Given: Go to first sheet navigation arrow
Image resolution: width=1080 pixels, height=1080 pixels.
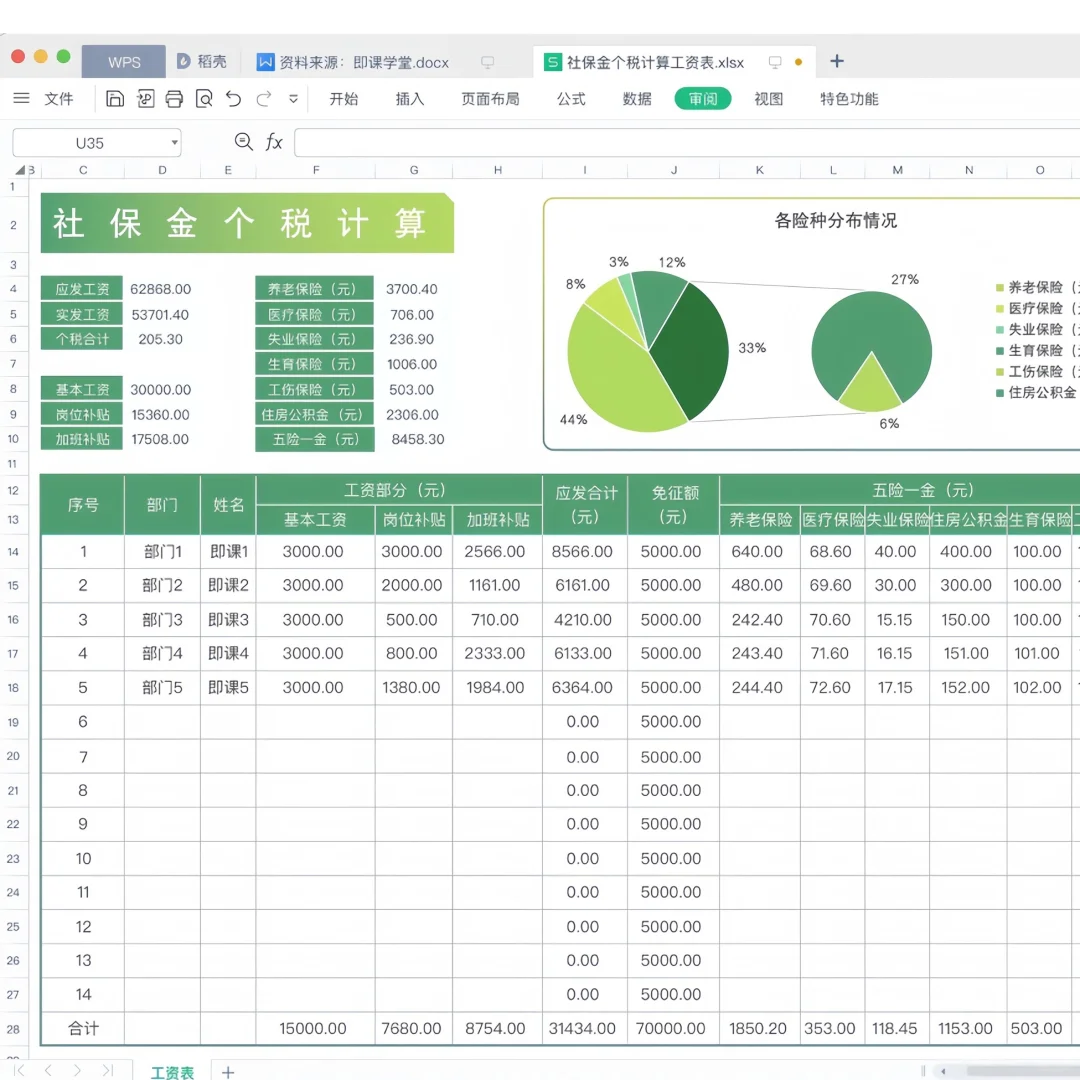Looking at the screenshot, I should [x=20, y=1070].
